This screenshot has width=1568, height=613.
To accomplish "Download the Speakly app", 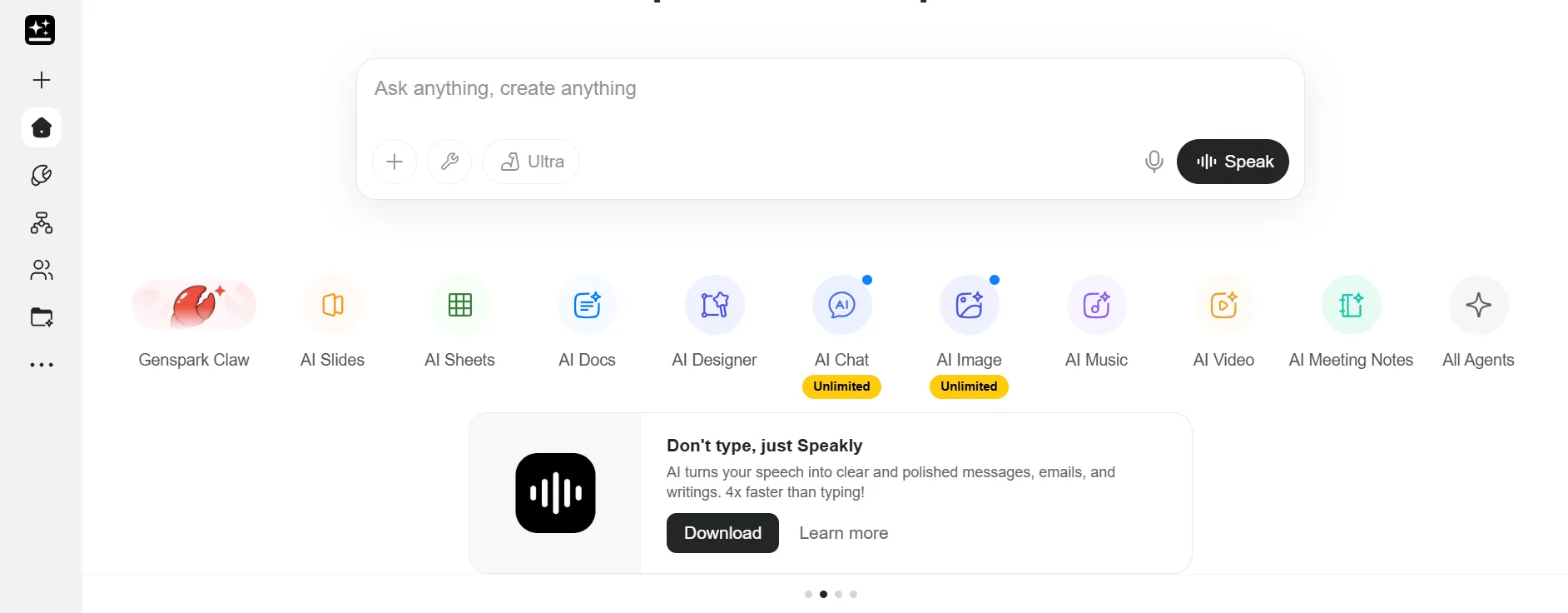I will pos(722,533).
